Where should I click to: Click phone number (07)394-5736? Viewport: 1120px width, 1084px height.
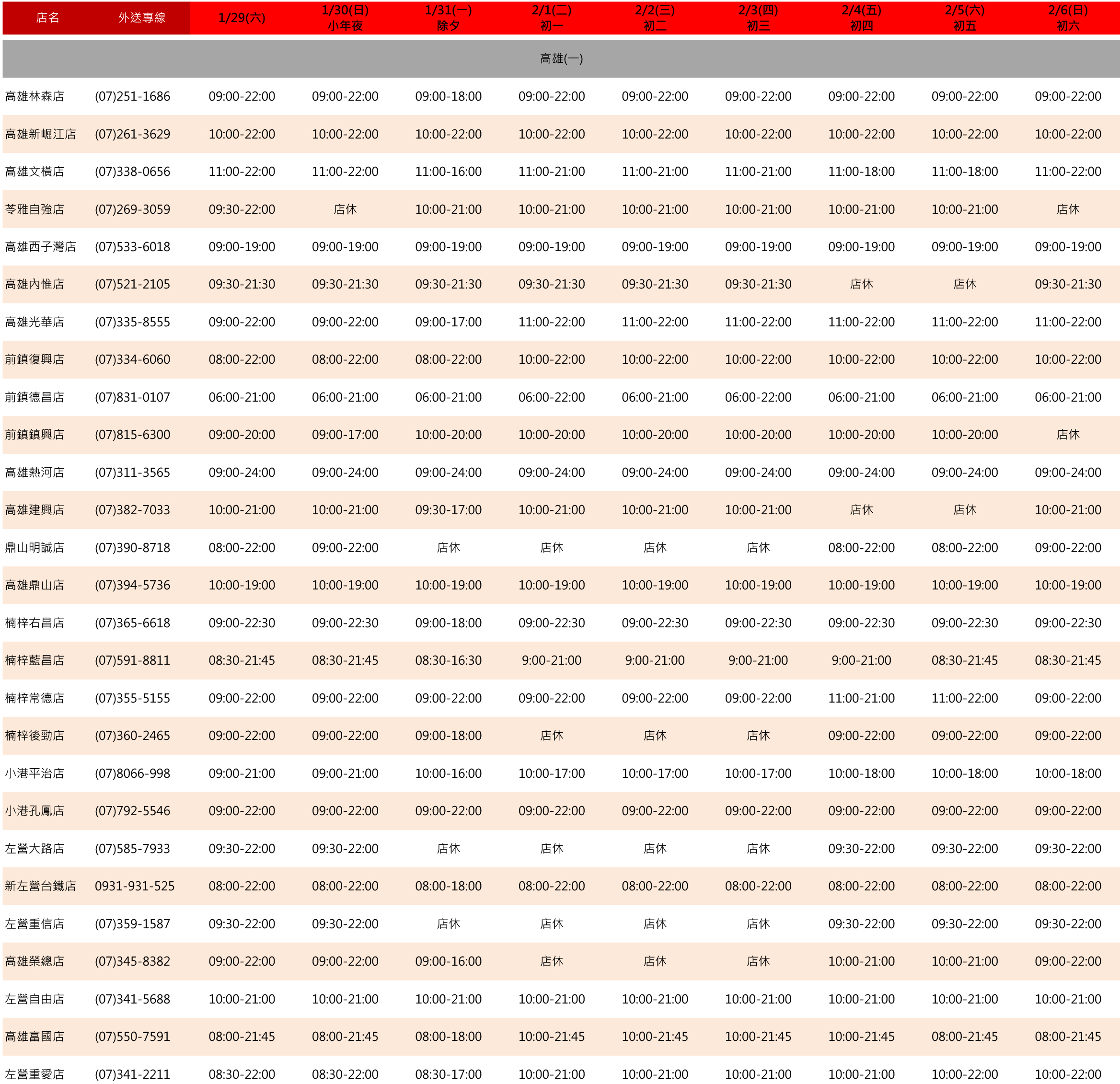coord(133,585)
